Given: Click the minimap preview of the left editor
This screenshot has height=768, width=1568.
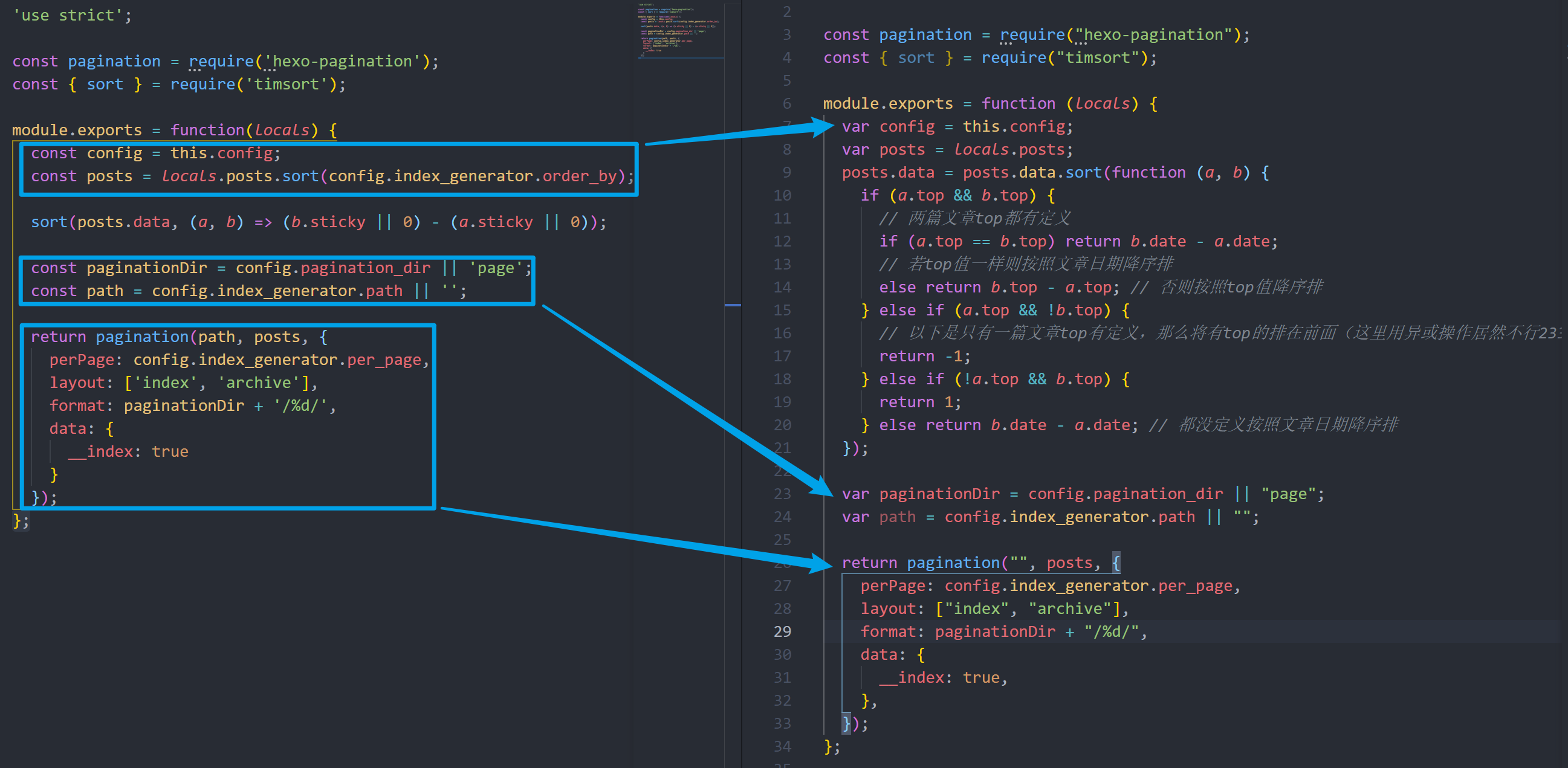Looking at the screenshot, I should (680, 30).
